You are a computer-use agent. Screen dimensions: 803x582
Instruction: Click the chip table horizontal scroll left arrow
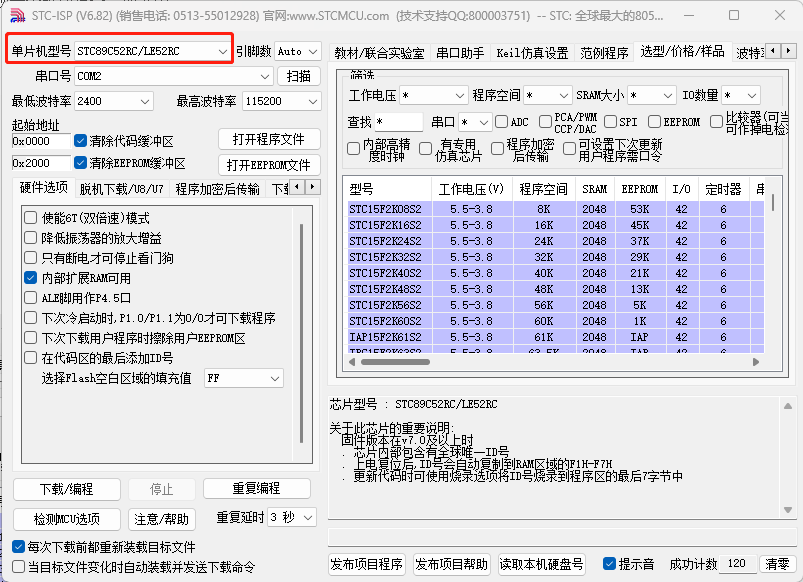pos(352,362)
